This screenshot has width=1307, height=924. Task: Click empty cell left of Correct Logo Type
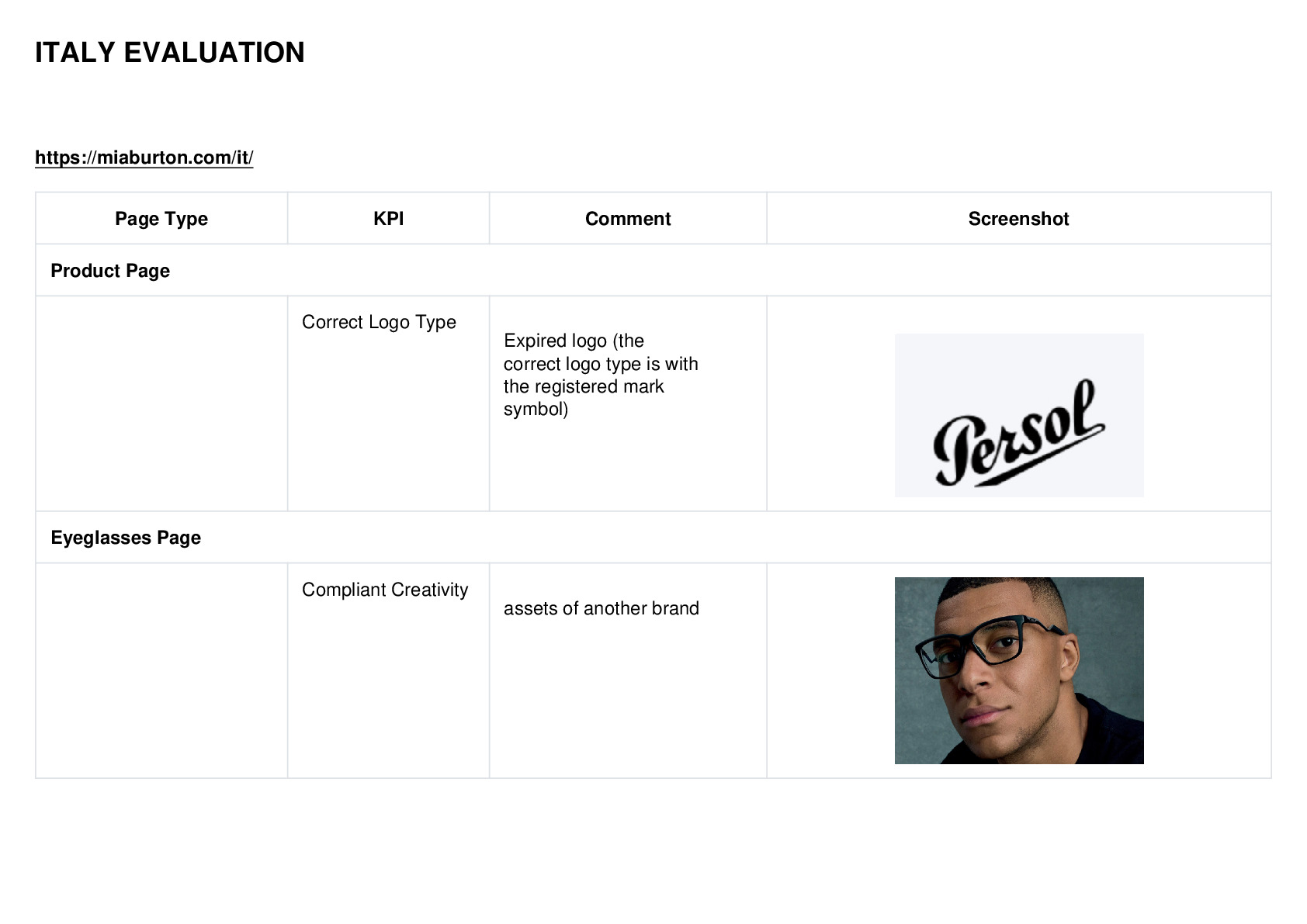pos(161,403)
